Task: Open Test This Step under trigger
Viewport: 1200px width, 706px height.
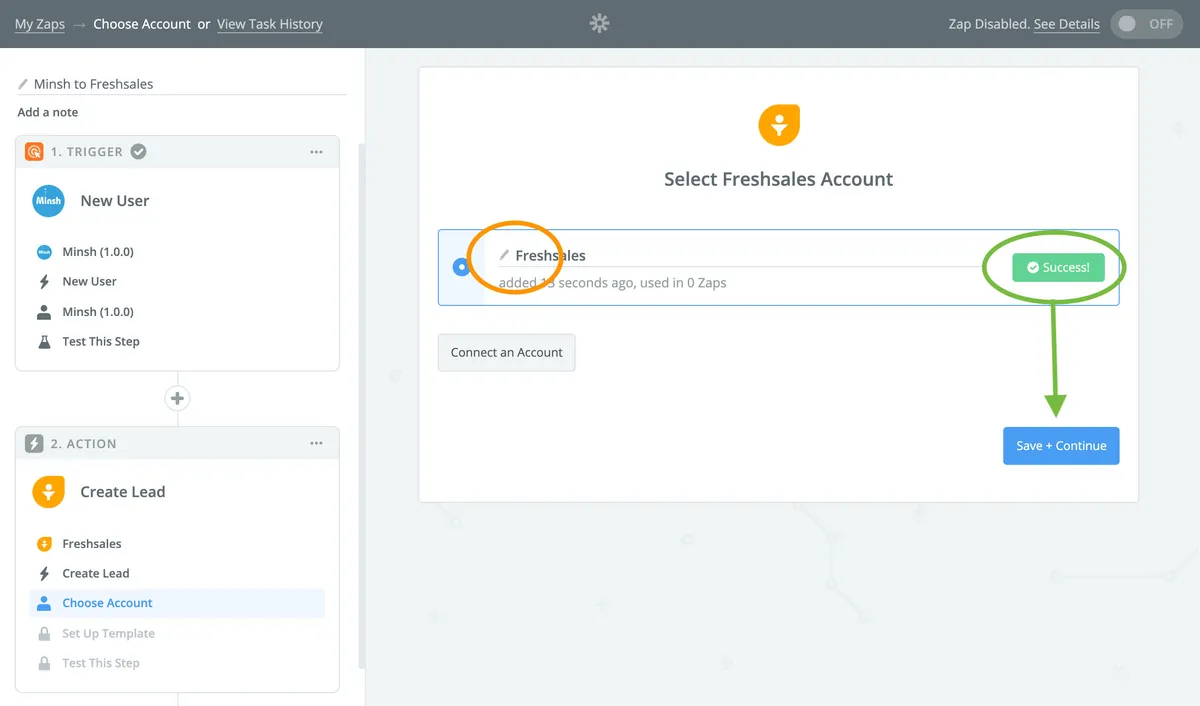Action: pos(100,341)
